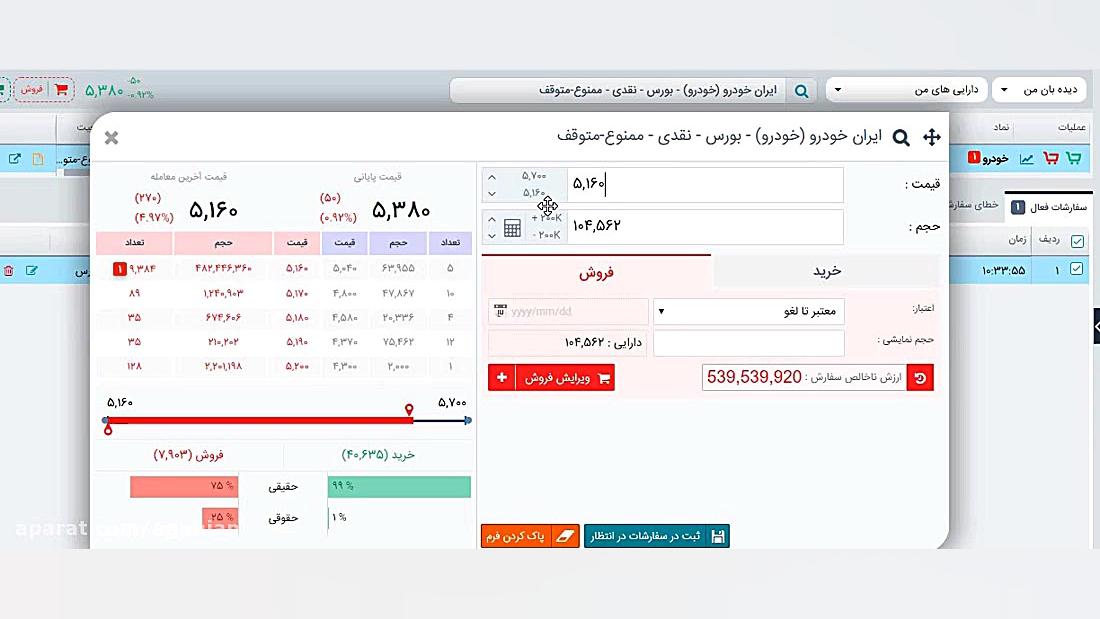Click the closing price 5,380 in dialog

401,210
